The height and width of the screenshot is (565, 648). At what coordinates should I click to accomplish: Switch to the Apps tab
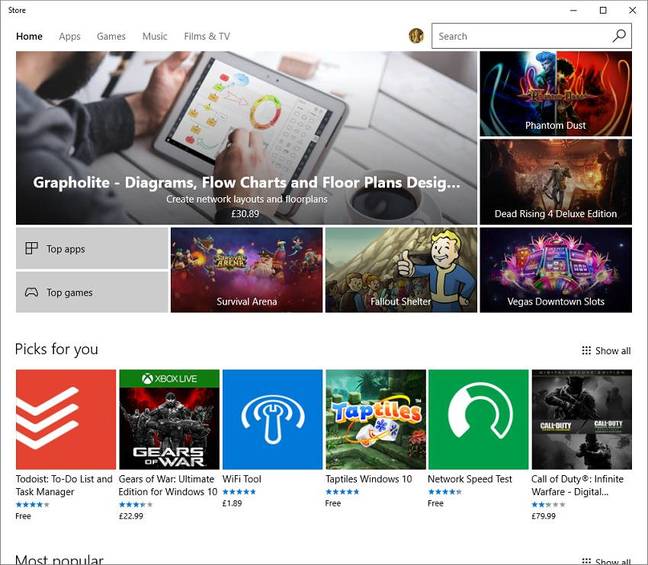tap(69, 36)
